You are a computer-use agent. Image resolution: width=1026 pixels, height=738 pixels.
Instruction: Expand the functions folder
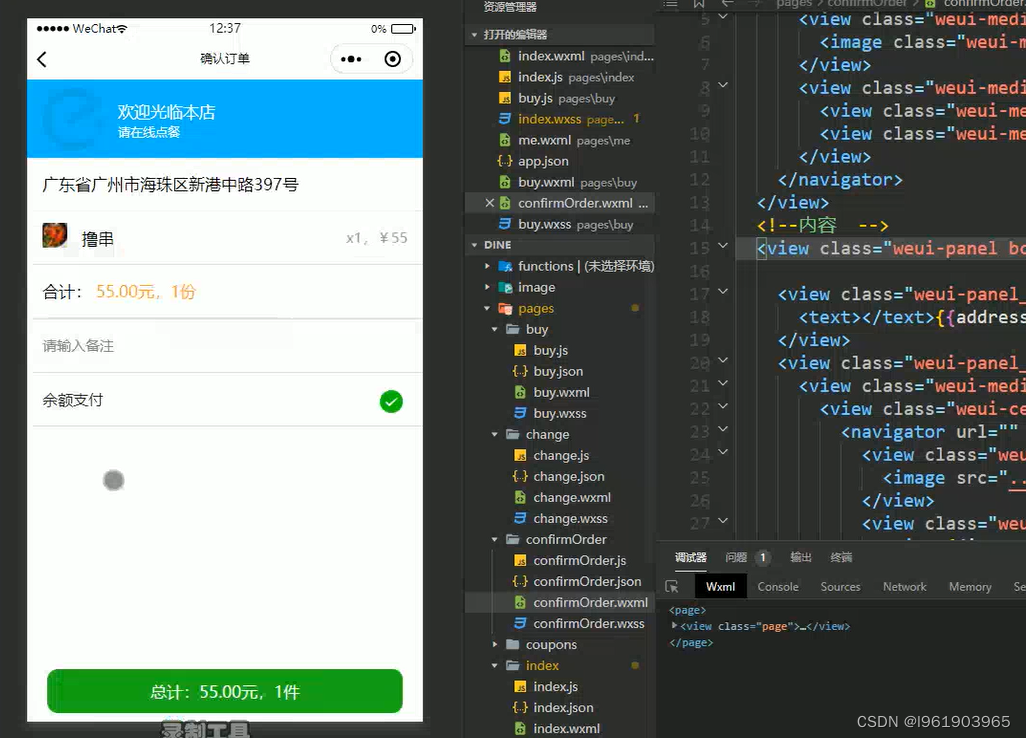[487, 266]
